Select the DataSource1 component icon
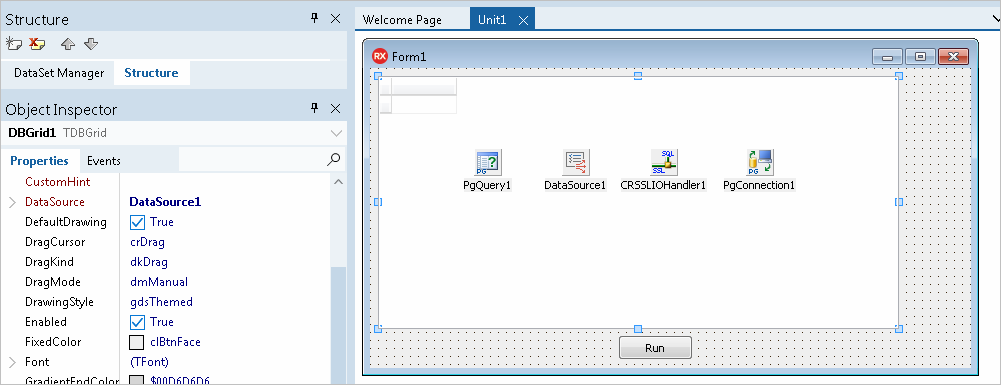The height and width of the screenshot is (385, 1001). coord(576,162)
